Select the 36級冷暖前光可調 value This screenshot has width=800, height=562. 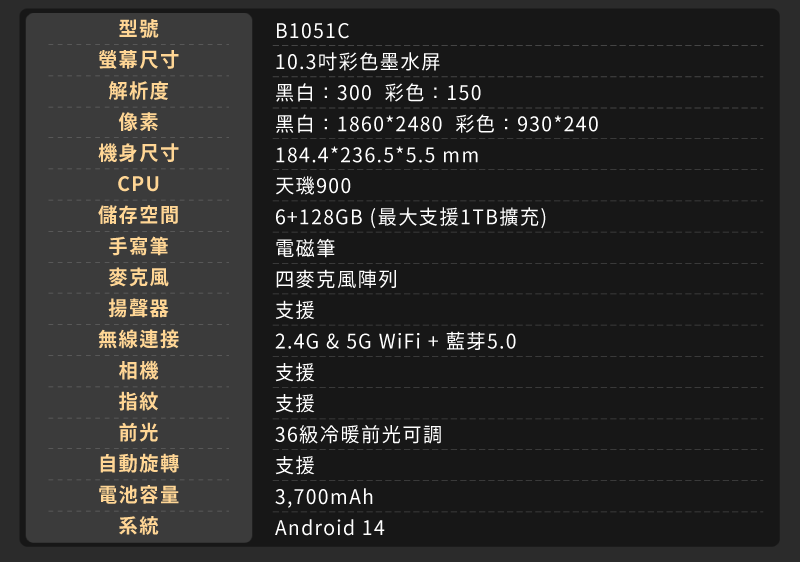[x=359, y=435]
